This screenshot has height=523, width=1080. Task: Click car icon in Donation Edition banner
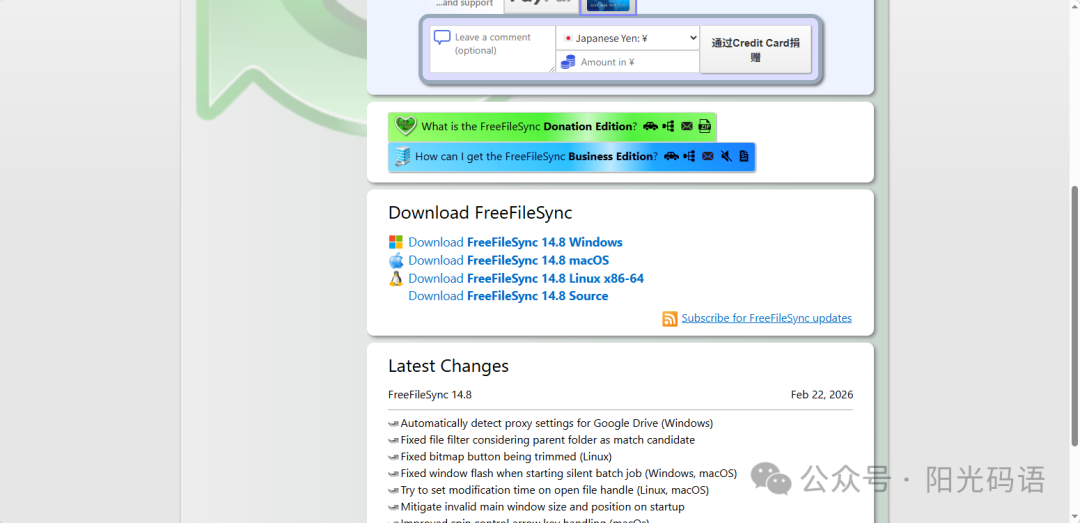click(650, 126)
